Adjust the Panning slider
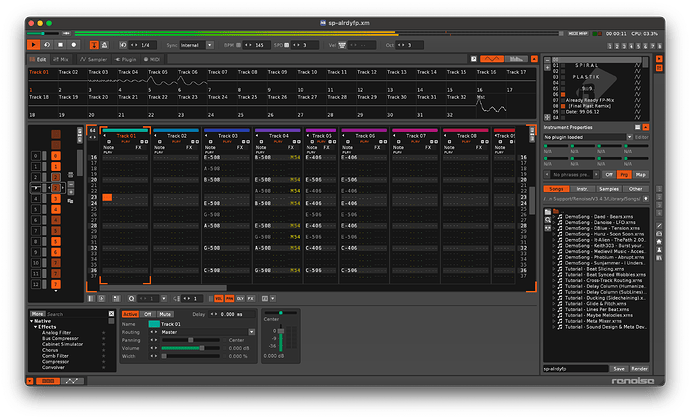Screen dimensions: 690x418 (x=191, y=340)
